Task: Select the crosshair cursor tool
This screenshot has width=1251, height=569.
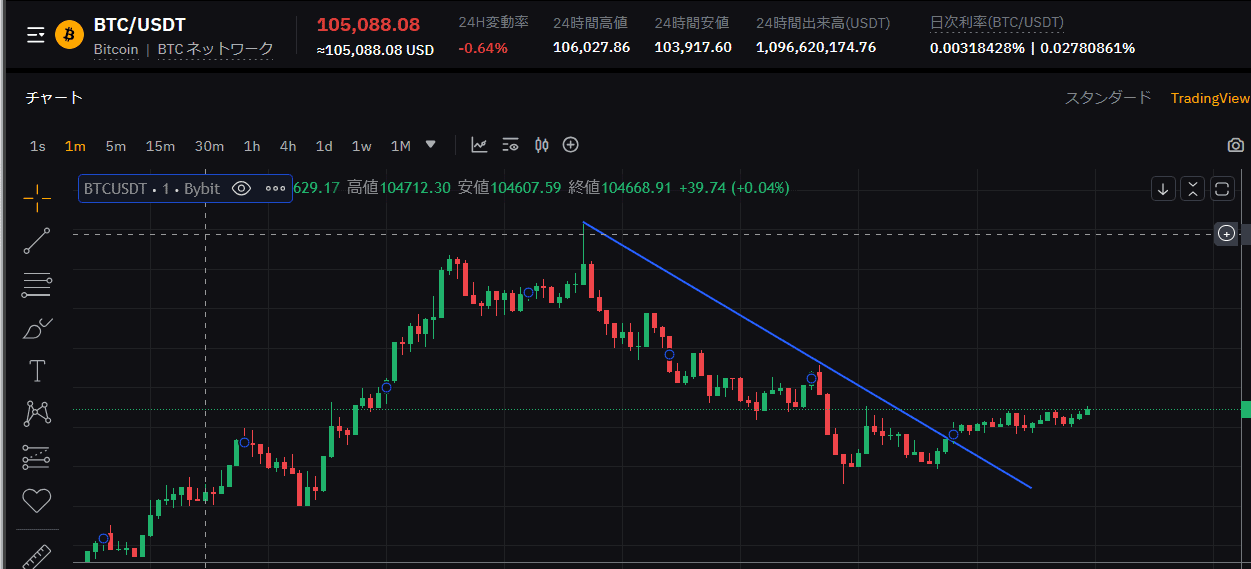Action: 37,198
